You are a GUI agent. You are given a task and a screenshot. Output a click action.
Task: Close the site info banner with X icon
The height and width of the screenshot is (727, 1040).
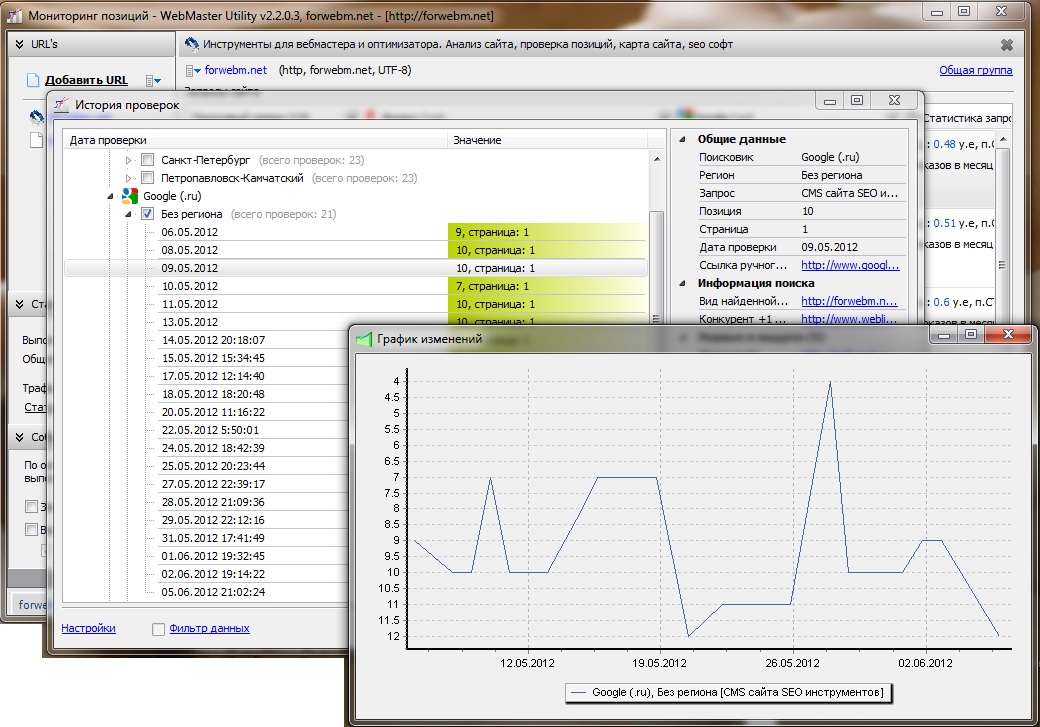tap(1006, 44)
